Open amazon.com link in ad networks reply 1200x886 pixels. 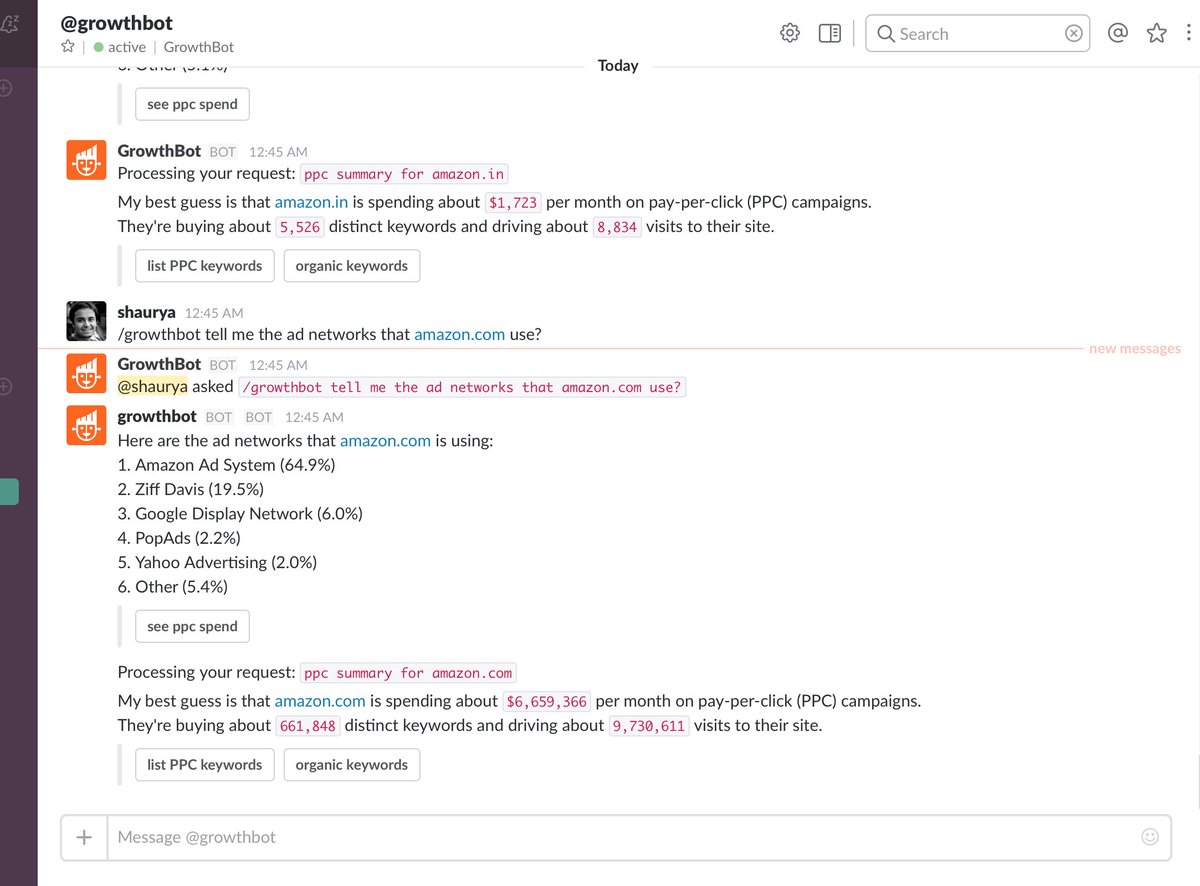click(x=385, y=440)
